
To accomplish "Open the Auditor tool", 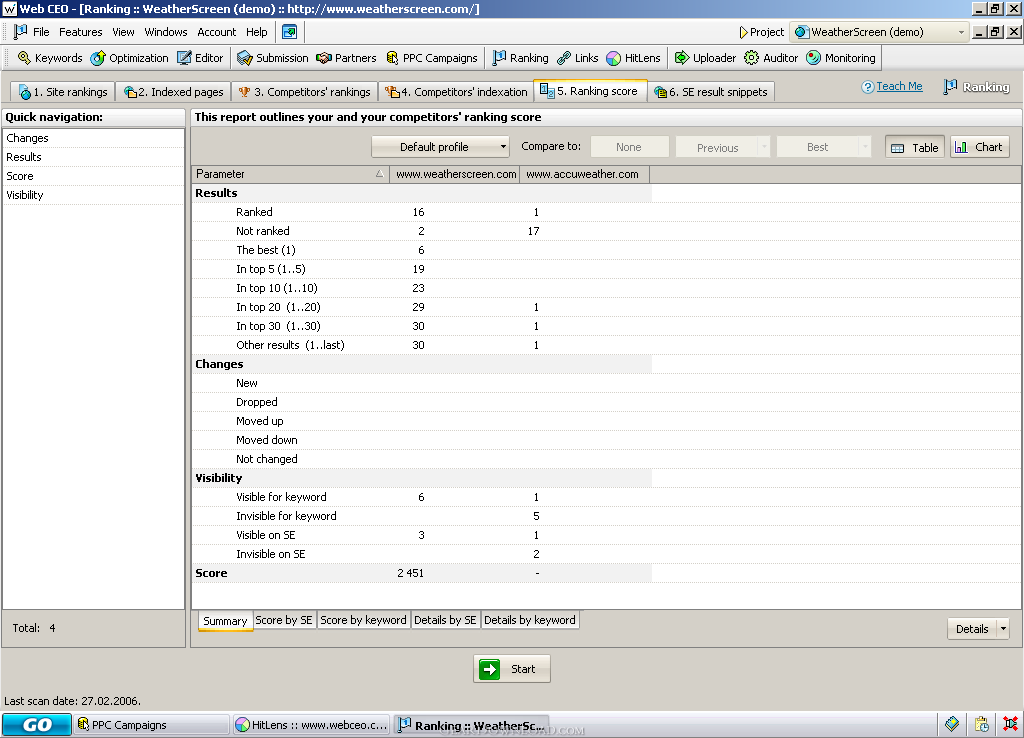I will 771,58.
